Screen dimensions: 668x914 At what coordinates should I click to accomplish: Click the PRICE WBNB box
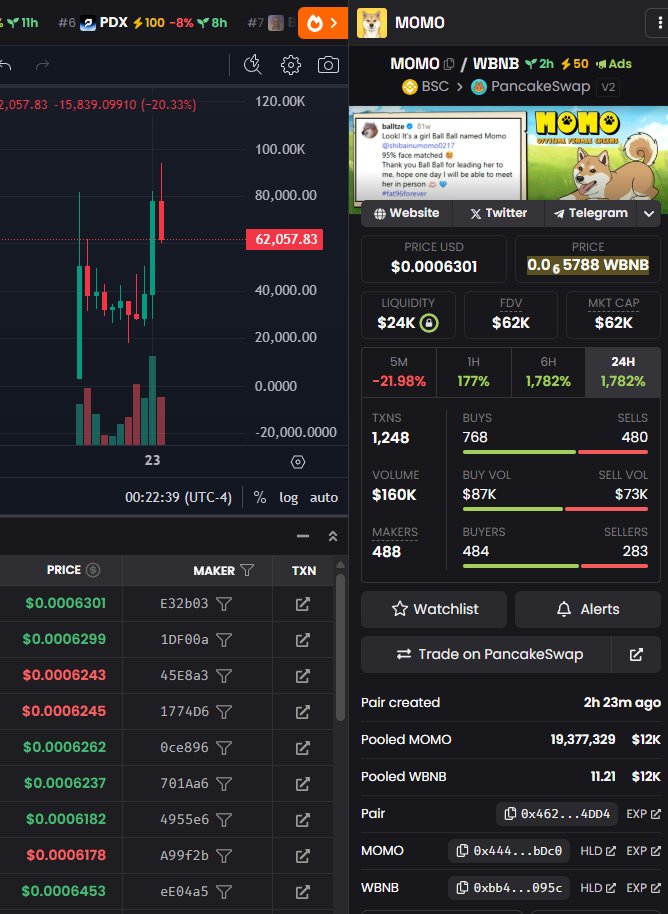[588, 259]
